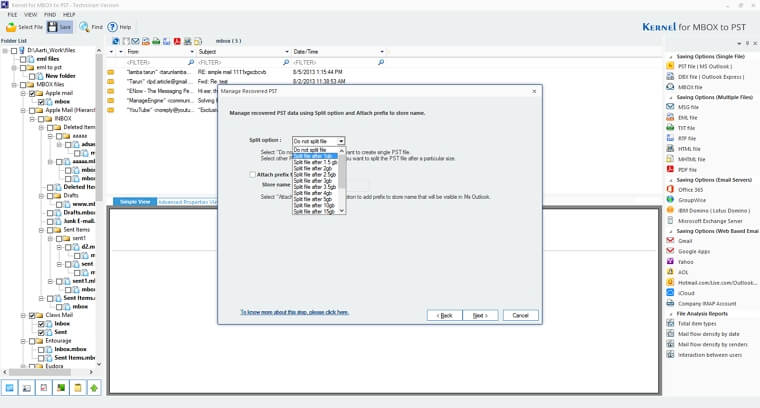Uncheck the Apple mail folder checkbox
The width and height of the screenshot is (760, 408).
tap(32, 93)
